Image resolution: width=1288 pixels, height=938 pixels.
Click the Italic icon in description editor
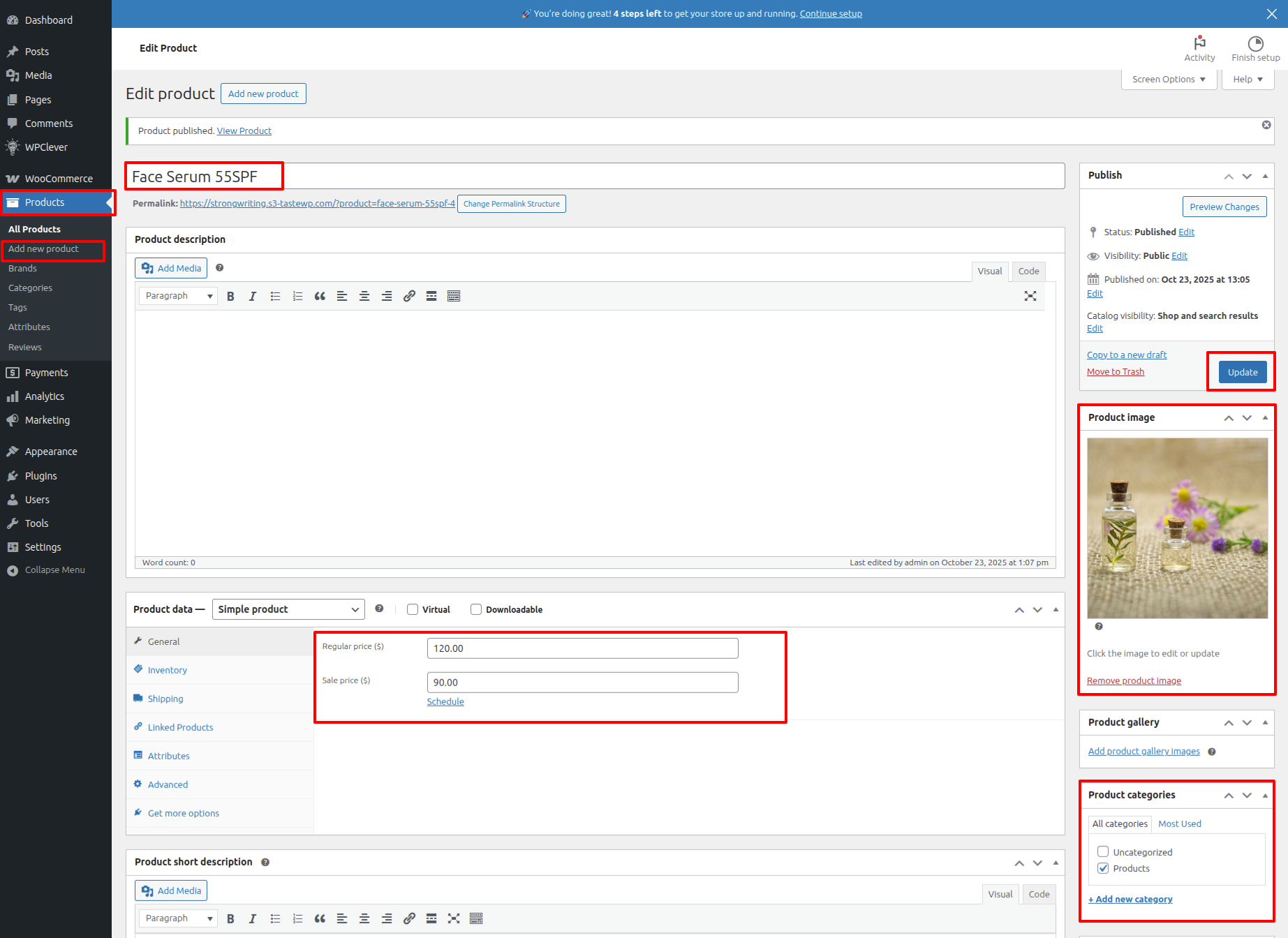click(253, 297)
